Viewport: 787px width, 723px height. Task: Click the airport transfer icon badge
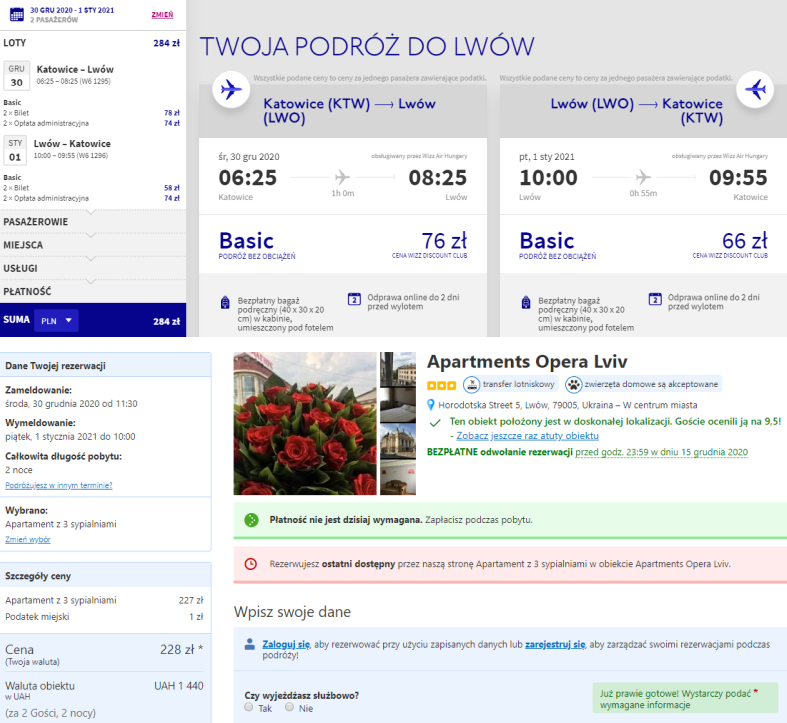pyautogui.click(x=471, y=384)
